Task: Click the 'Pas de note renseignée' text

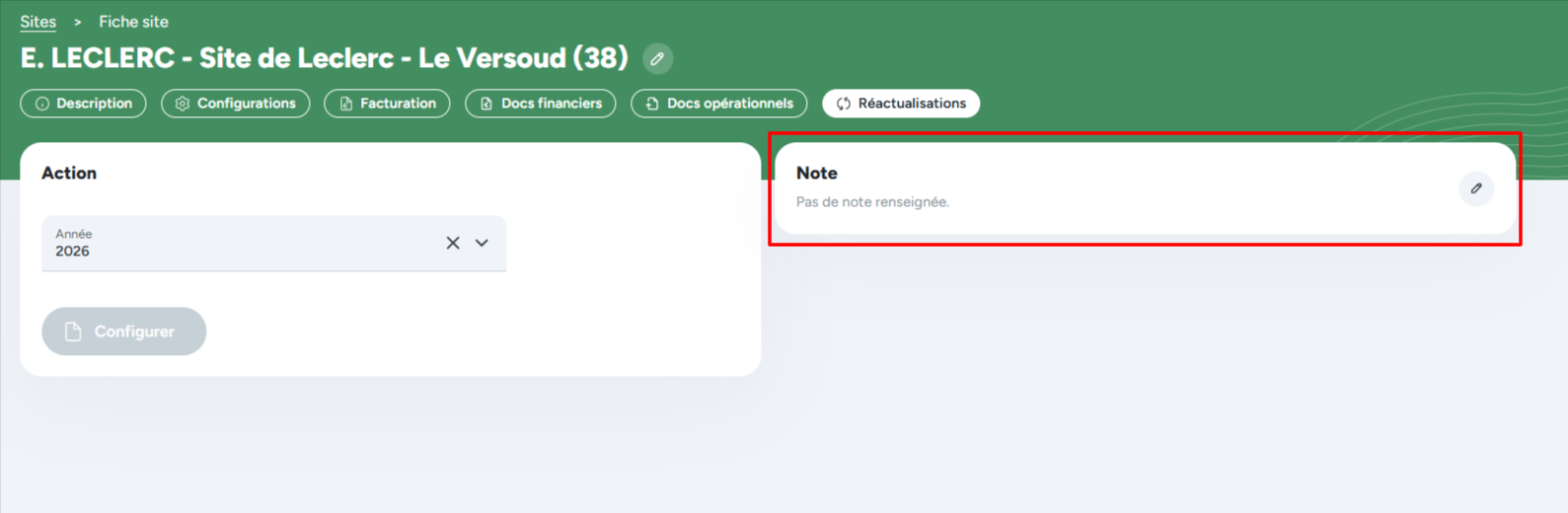Action: pyautogui.click(x=872, y=202)
